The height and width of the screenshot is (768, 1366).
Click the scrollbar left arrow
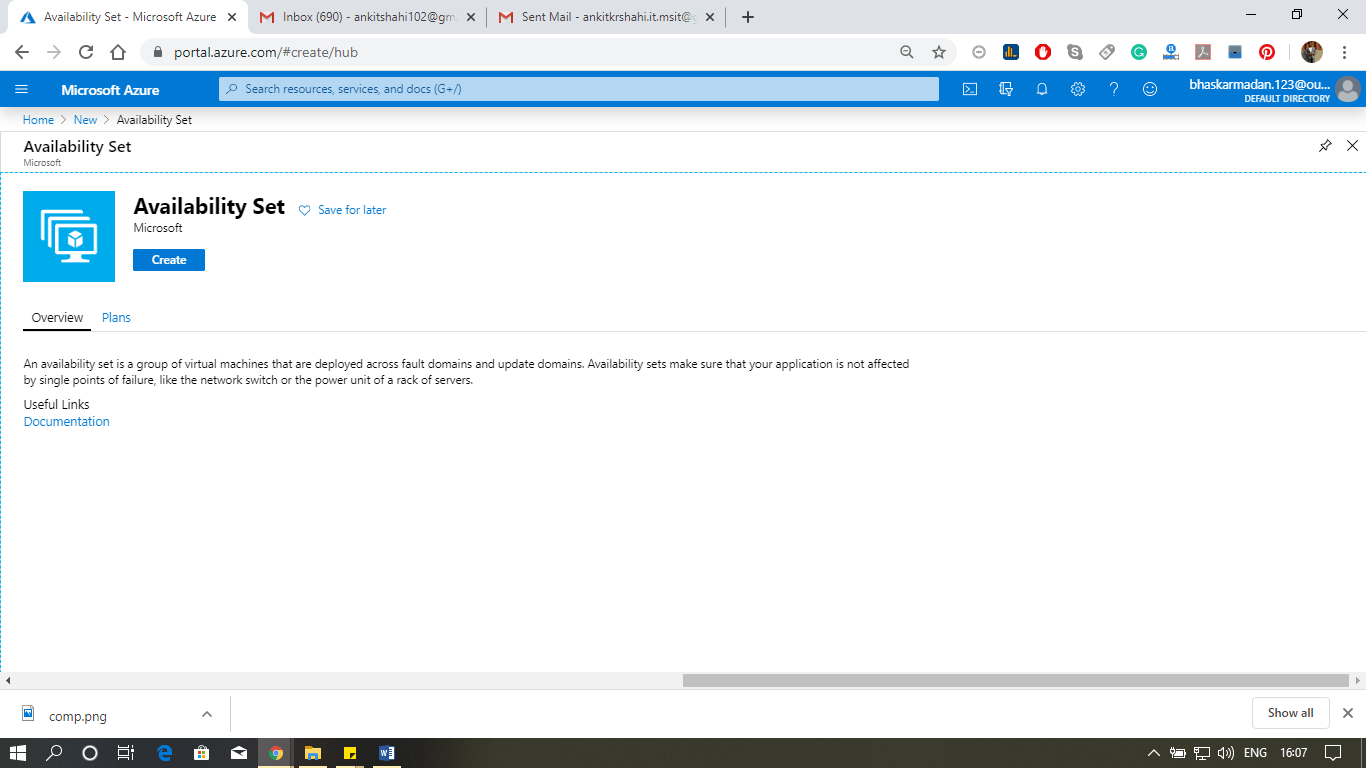click(8, 680)
